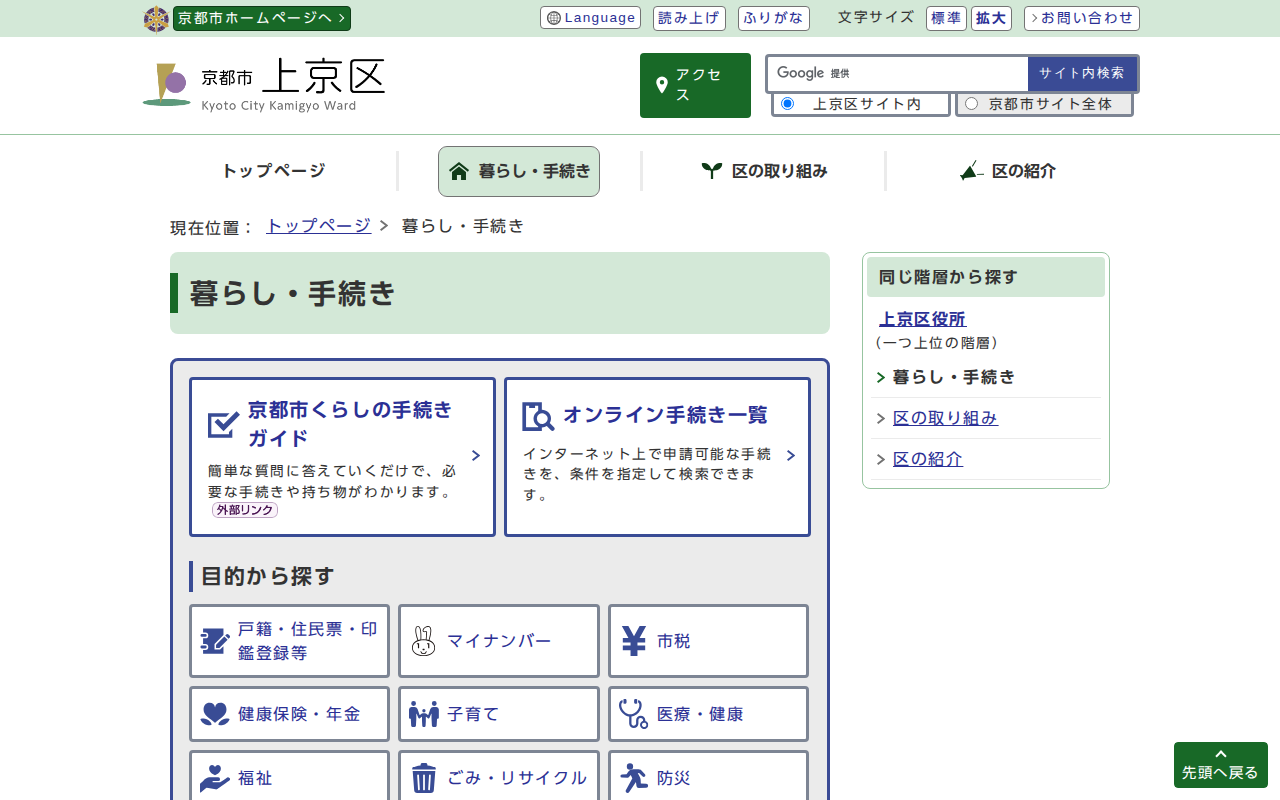Screen dimensions: 1280x800
Task: Open the 区の取り組み navigation tab
Action: [x=764, y=171]
